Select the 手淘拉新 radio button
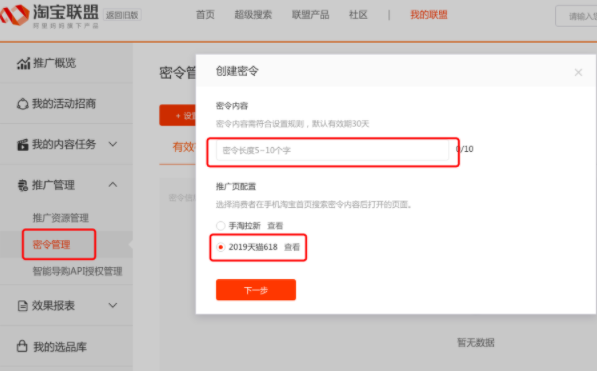 [x=220, y=225]
